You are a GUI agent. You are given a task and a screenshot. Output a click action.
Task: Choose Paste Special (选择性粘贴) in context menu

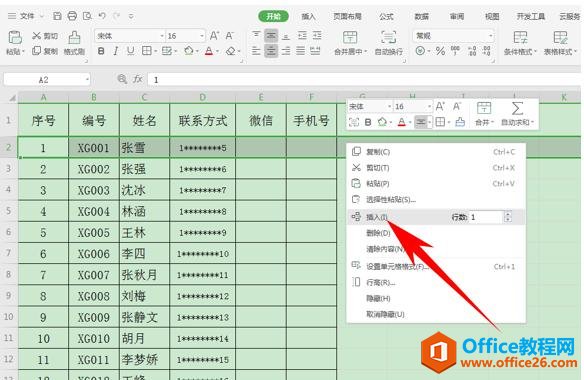tap(436, 199)
